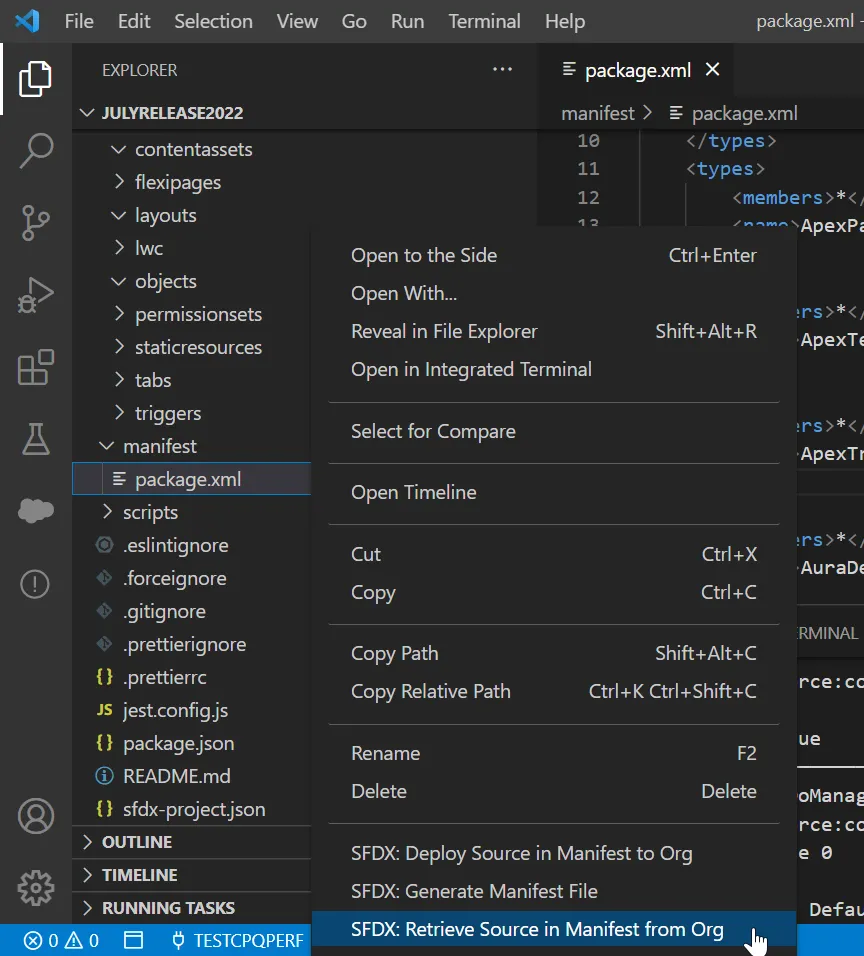Open the Testing beaker view

36,438
